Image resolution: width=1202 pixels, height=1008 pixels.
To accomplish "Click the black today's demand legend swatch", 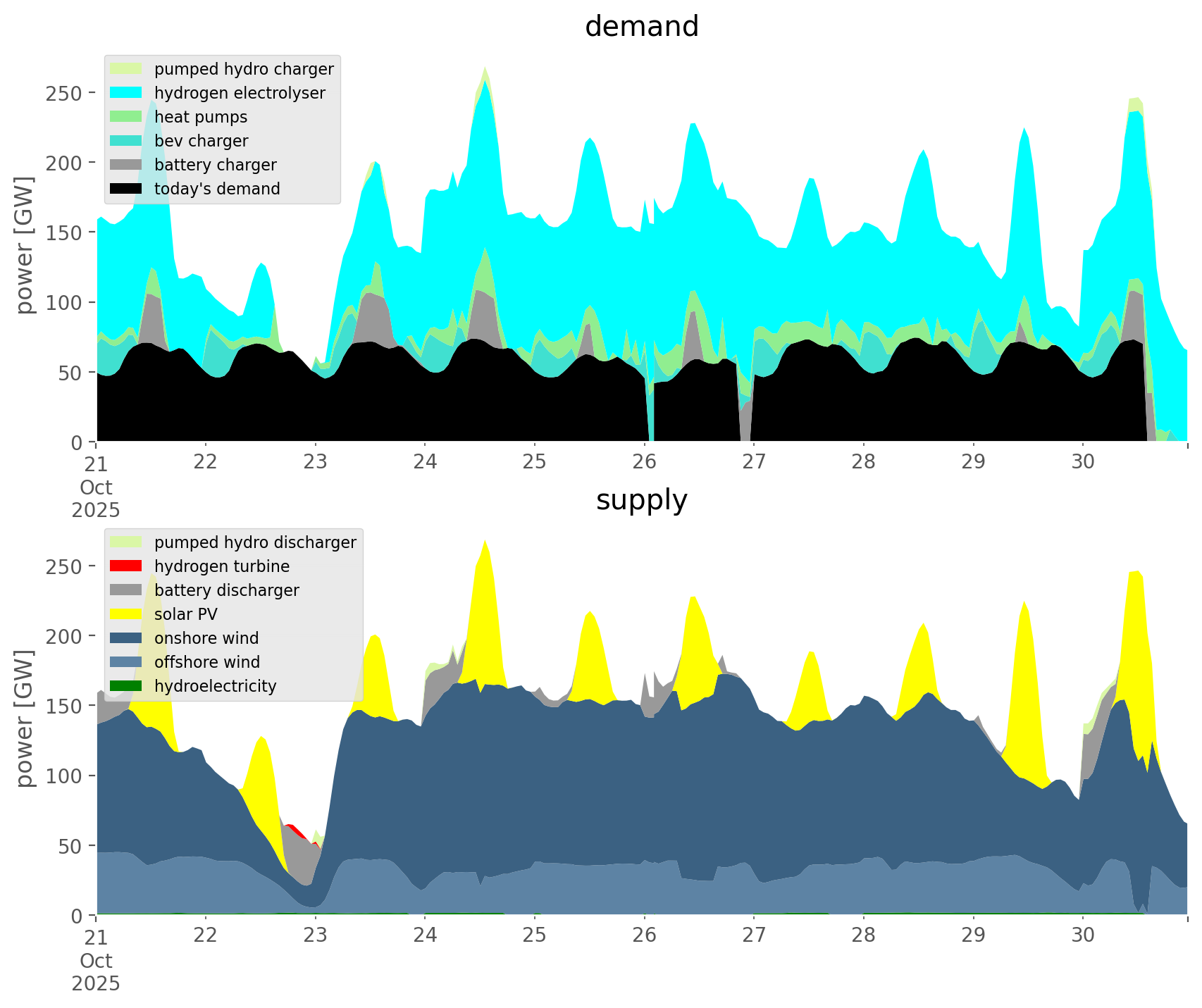I will (x=127, y=189).
